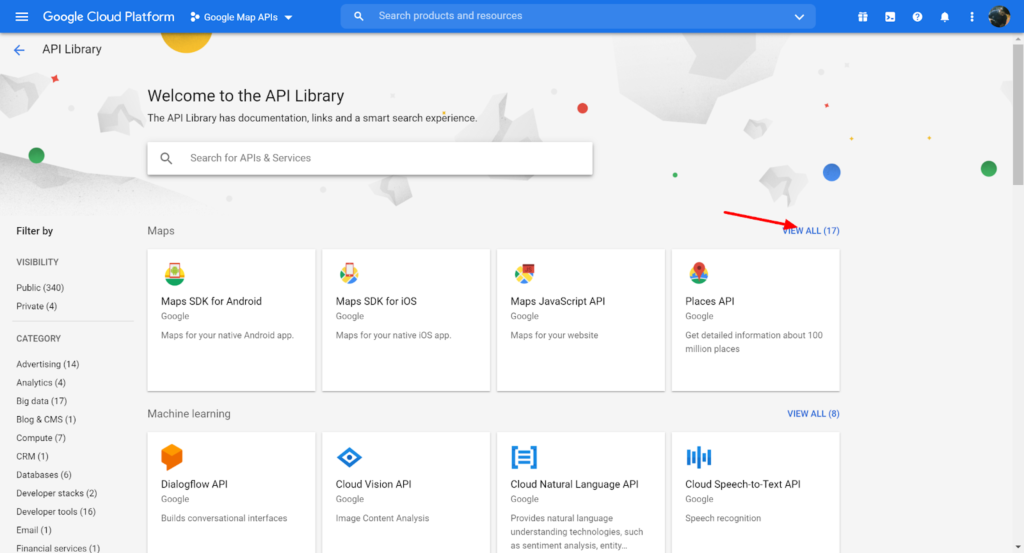Screen dimensions: 1024x553
Task: Filter by Email (1) category
Action: pyautogui.click(x=33, y=529)
